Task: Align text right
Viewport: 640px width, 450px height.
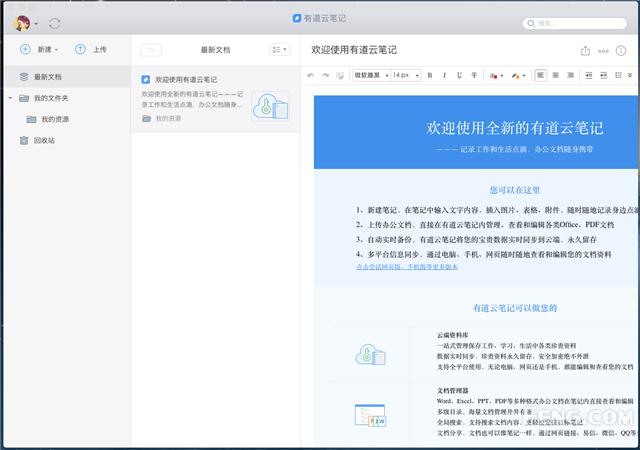Action: click(x=571, y=75)
